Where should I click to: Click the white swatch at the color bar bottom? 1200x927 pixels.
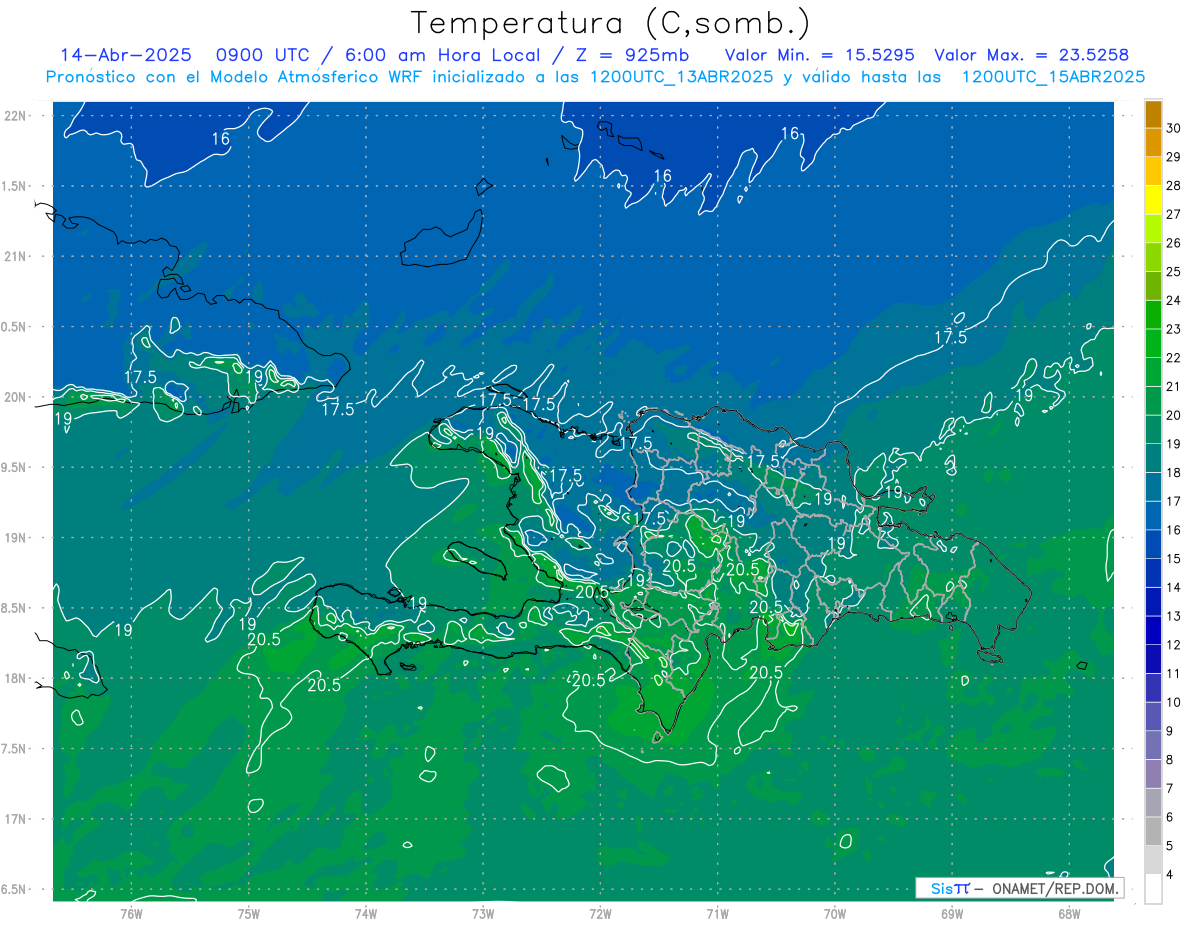(1153, 889)
